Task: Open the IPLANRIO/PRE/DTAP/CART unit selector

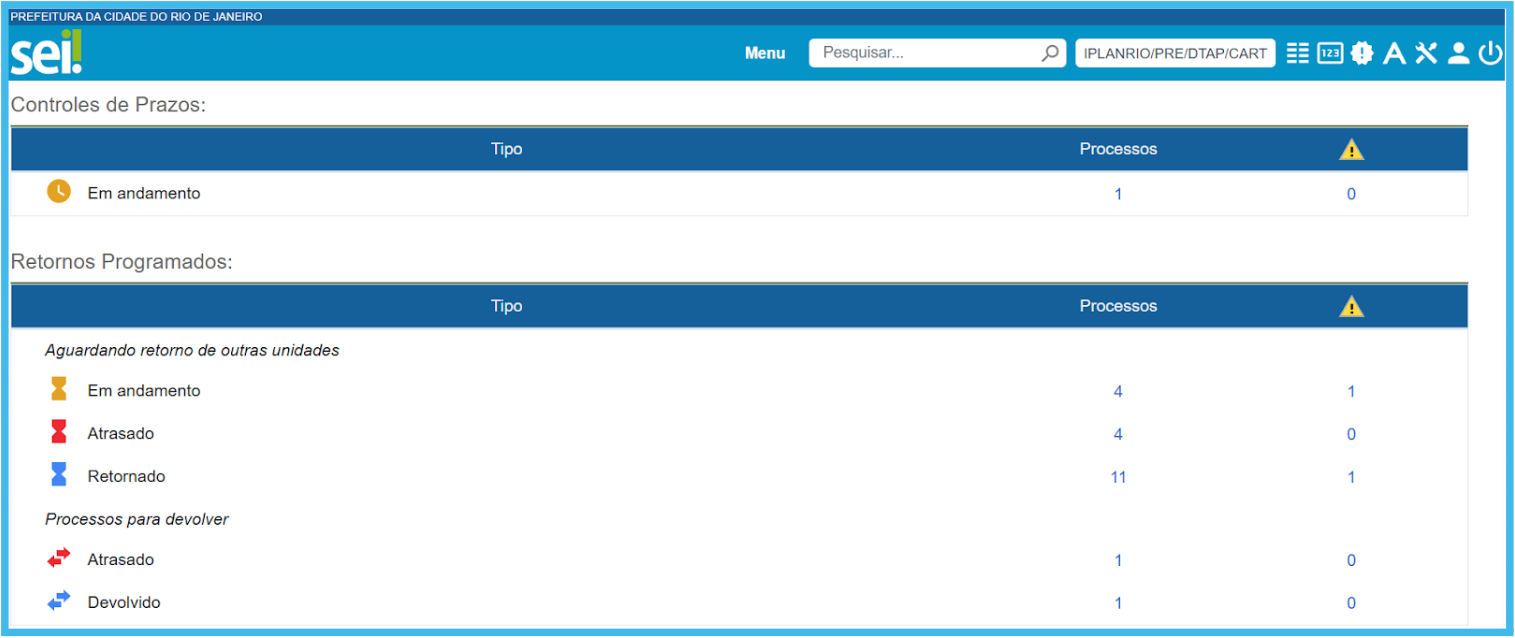Action: click(1175, 54)
